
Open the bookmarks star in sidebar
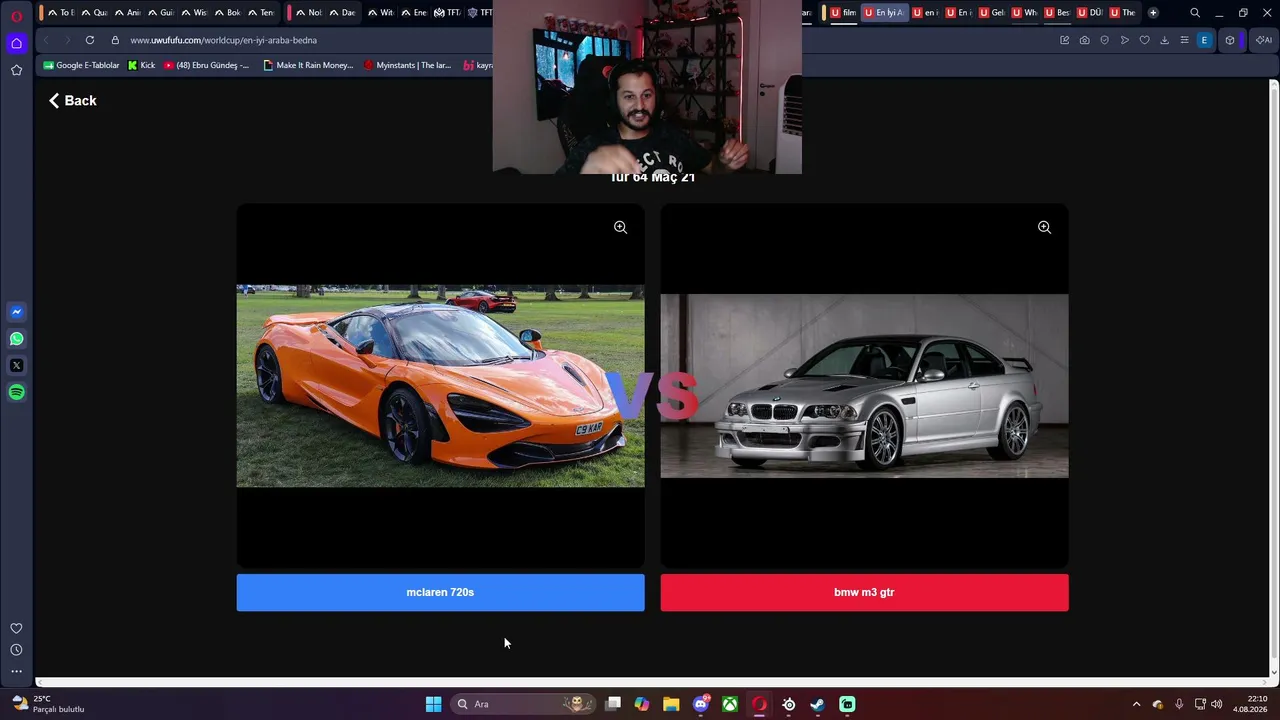(x=16, y=70)
